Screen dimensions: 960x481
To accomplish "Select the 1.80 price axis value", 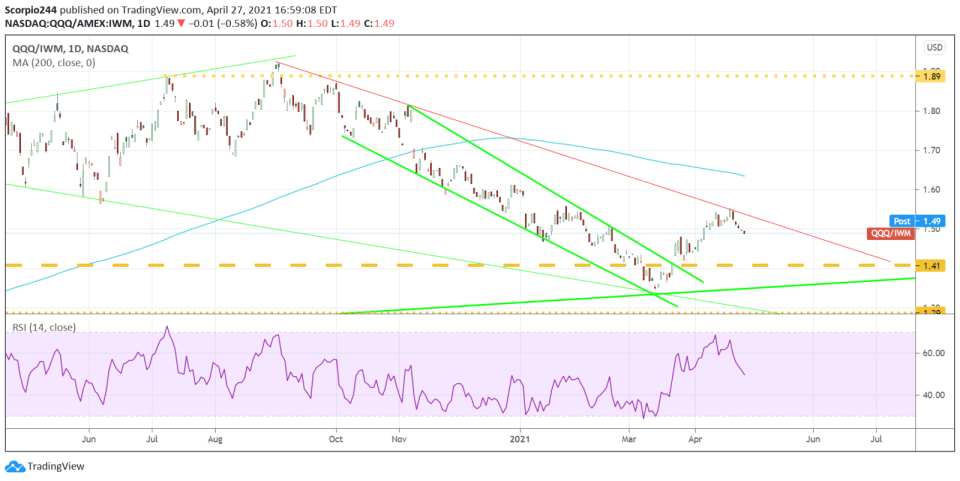I will (x=934, y=111).
